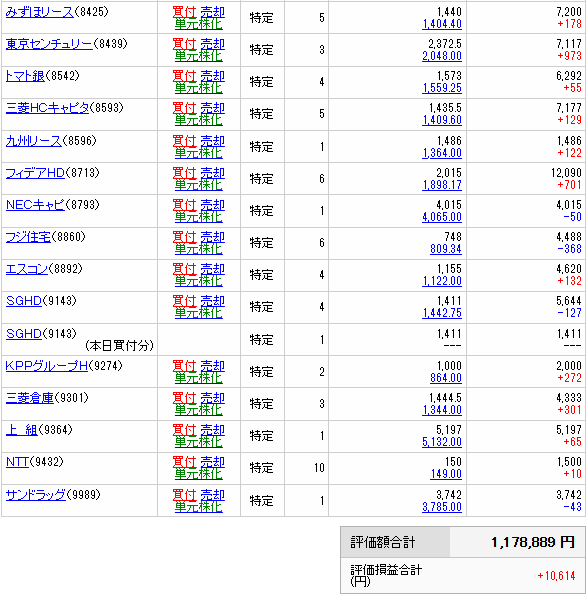Screen dimensions: 587x595
Task: Click 買付 for 上組
Action: [184, 430]
